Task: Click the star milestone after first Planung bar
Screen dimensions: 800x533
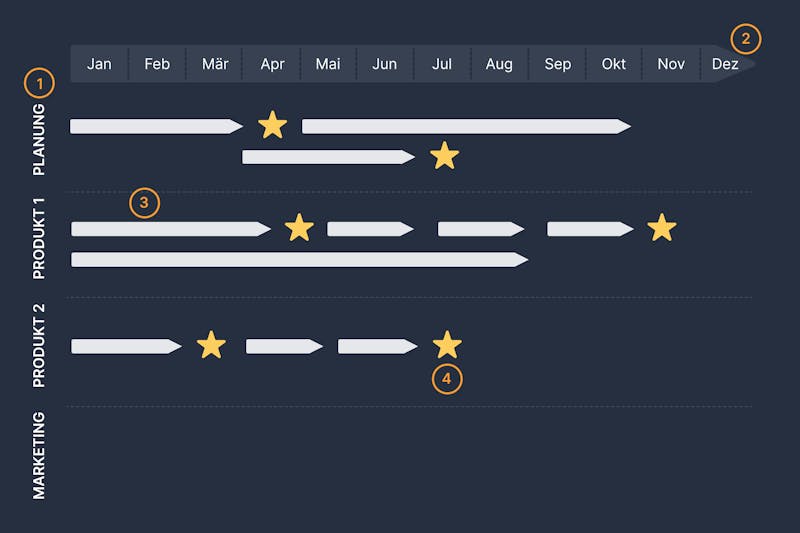Action: pos(272,125)
